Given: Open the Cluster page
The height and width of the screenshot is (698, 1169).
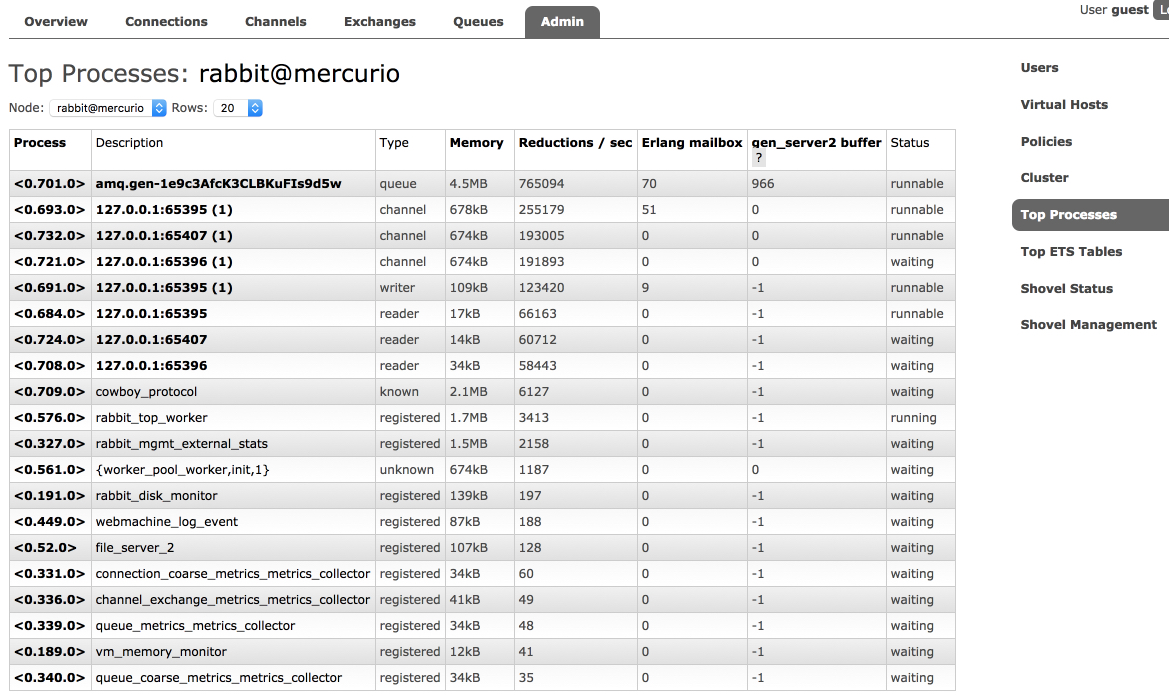Looking at the screenshot, I should point(1044,177).
